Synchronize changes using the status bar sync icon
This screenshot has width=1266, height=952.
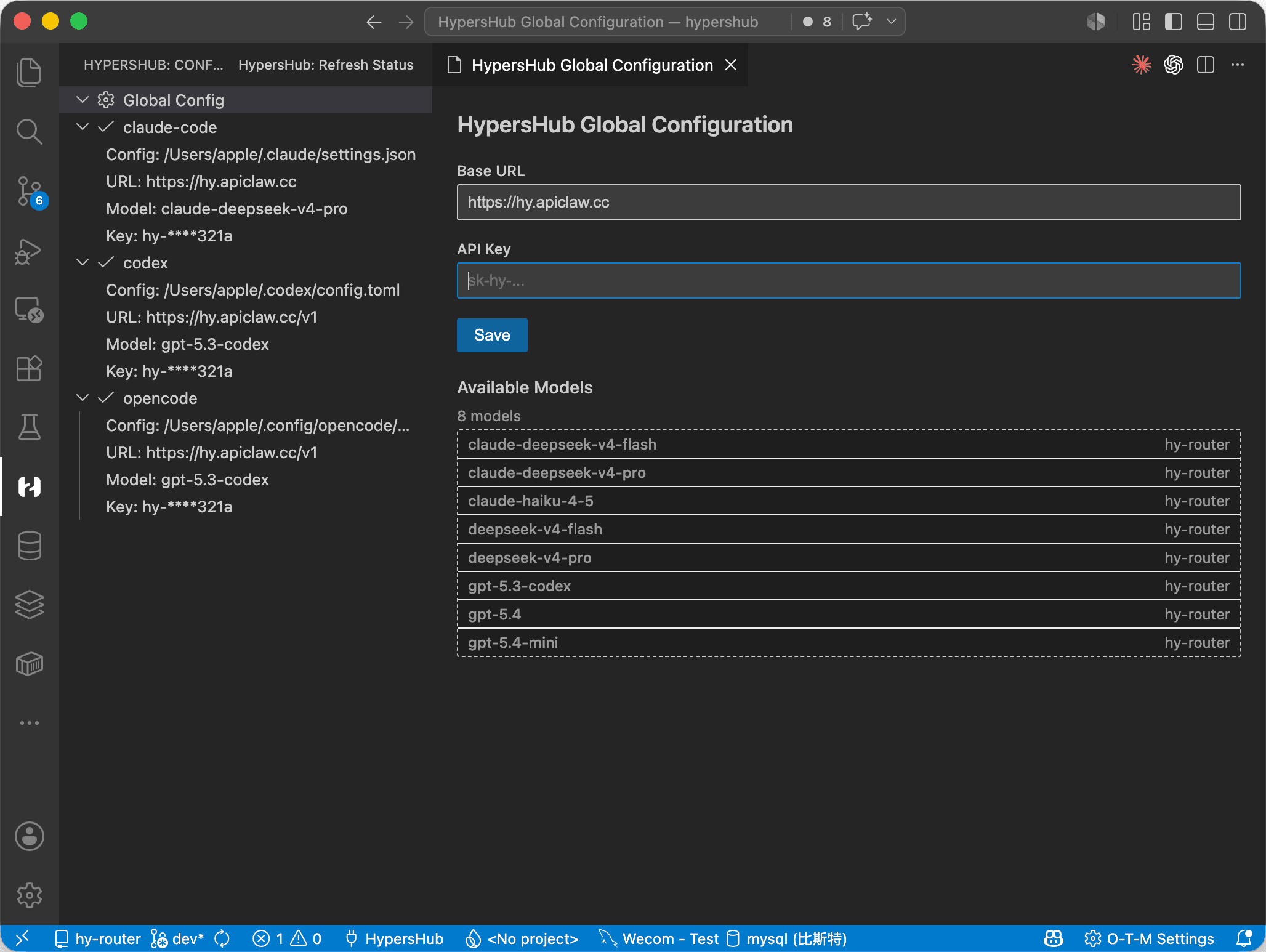[222, 938]
